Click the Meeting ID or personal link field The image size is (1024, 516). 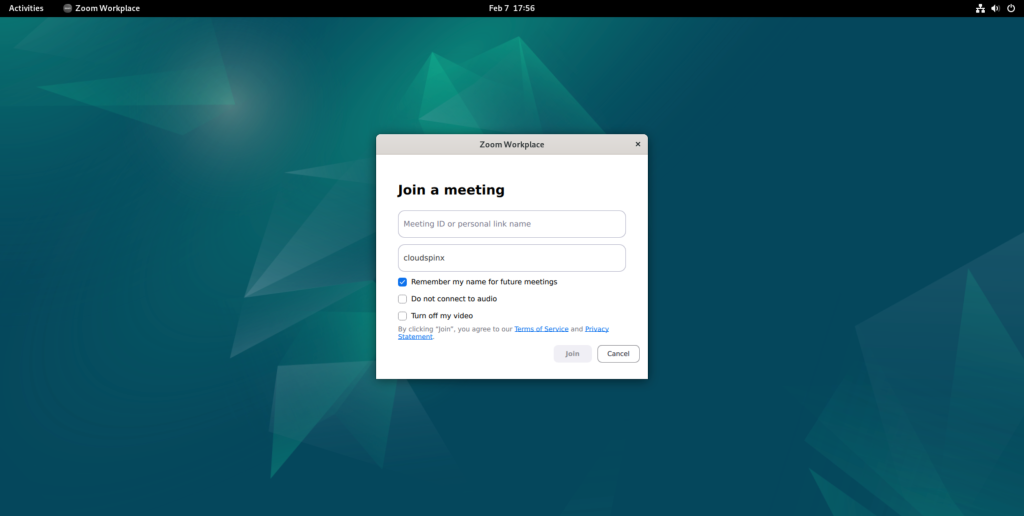[511, 224]
